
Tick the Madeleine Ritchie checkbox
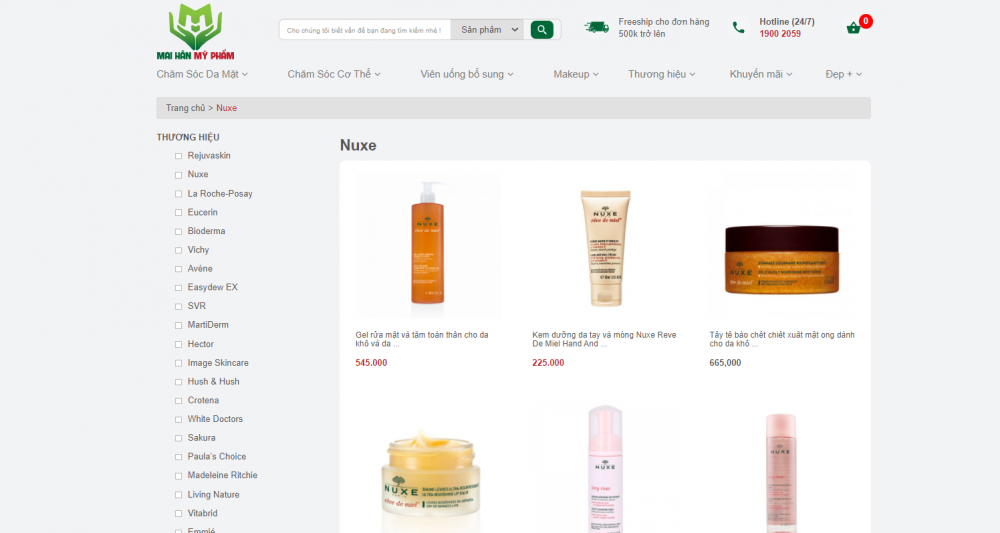pos(179,476)
